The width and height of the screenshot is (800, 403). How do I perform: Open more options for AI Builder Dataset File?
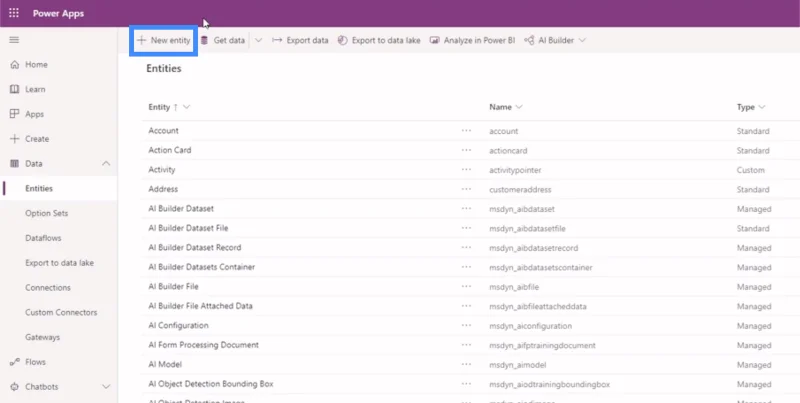point(466,228)
